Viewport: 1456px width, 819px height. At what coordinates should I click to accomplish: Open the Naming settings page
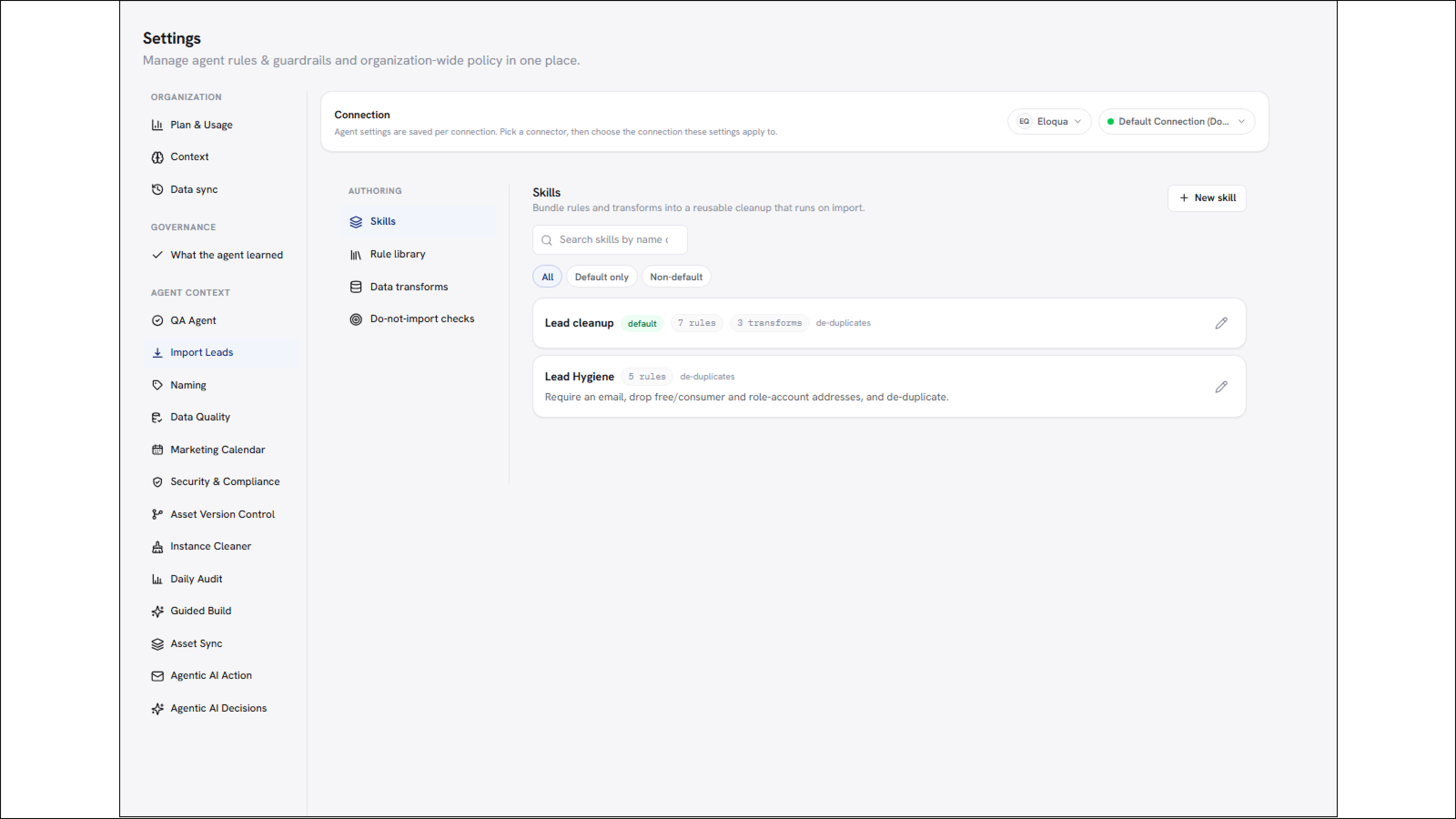tap(221, 385)
